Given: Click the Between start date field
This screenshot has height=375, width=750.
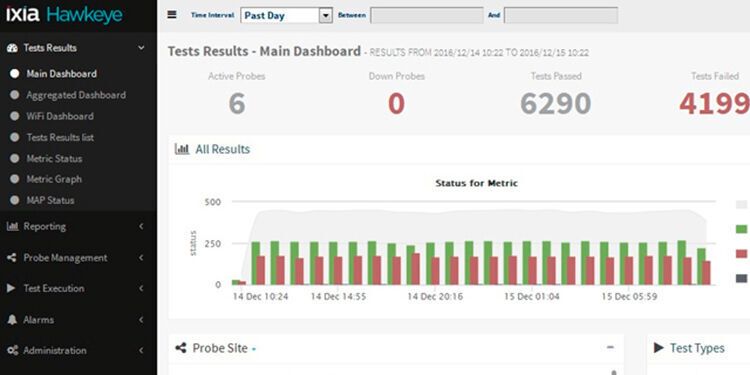Looking at the screenshot, I should click(427, 15).
